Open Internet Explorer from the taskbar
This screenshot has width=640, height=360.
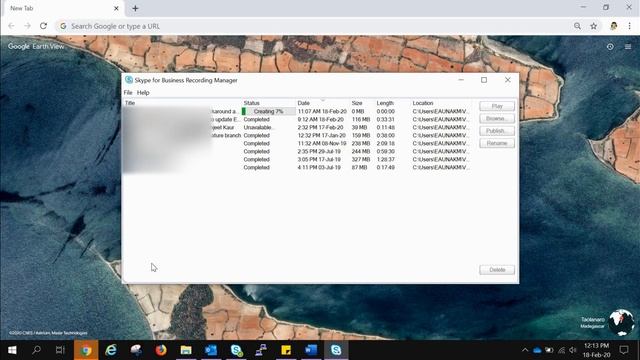pos(111,350)
